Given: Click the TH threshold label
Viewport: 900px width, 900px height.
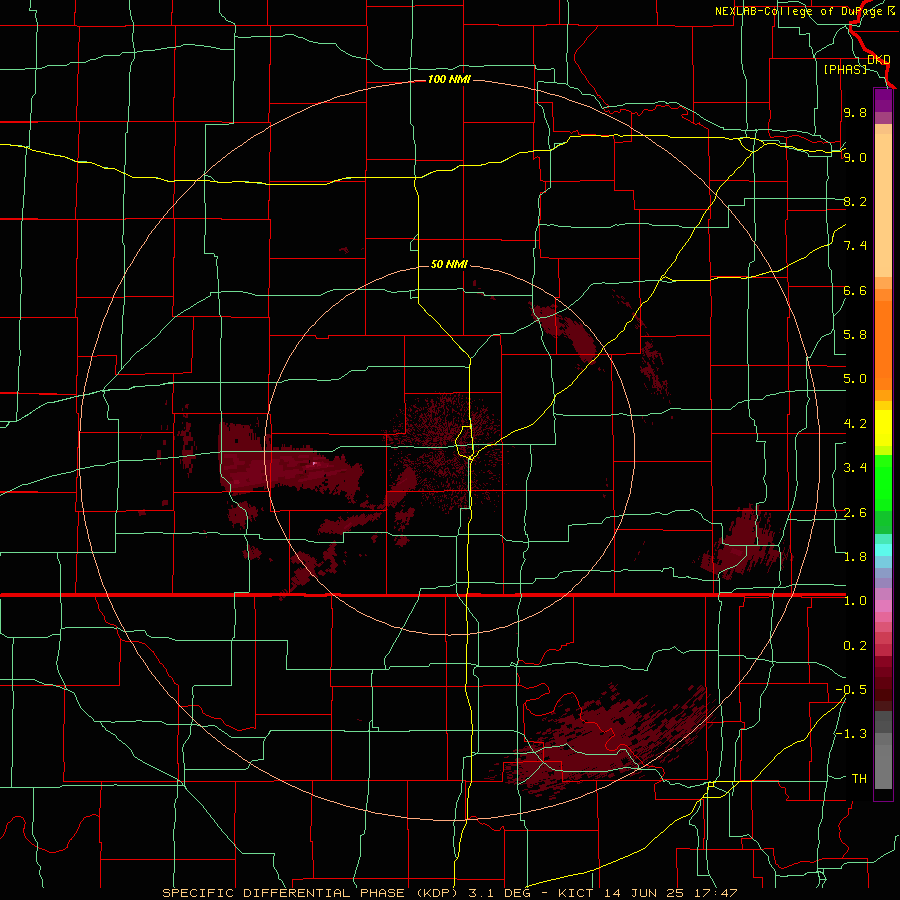Looking at the screenshot, I should pyautogui.click(x=859, y=779).
